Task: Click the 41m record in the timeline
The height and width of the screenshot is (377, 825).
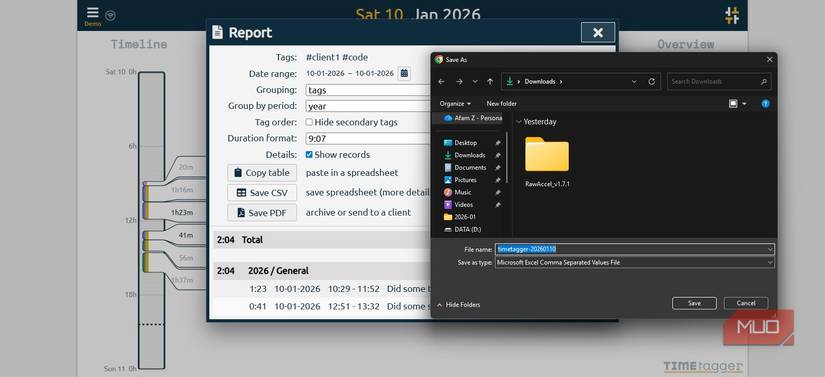Action: pos(185,236)
